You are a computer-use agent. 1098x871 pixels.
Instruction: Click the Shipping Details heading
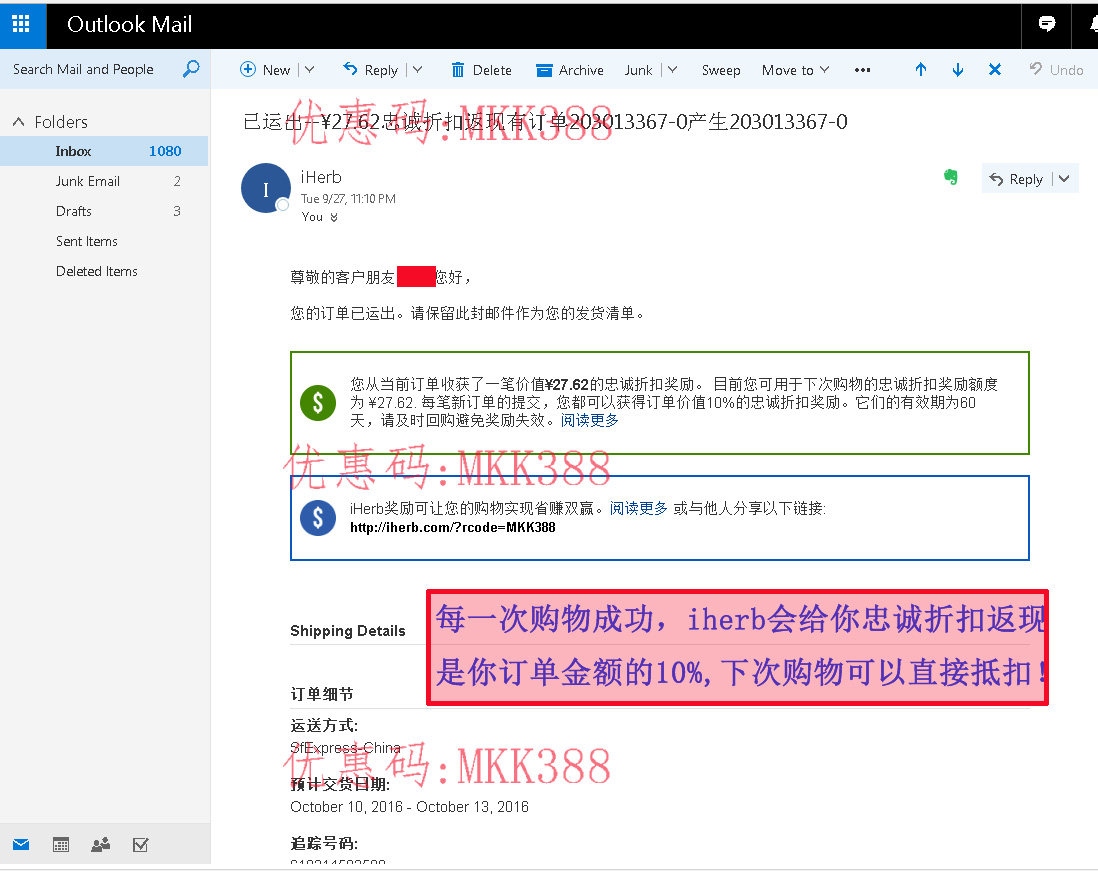coord(348,631)
